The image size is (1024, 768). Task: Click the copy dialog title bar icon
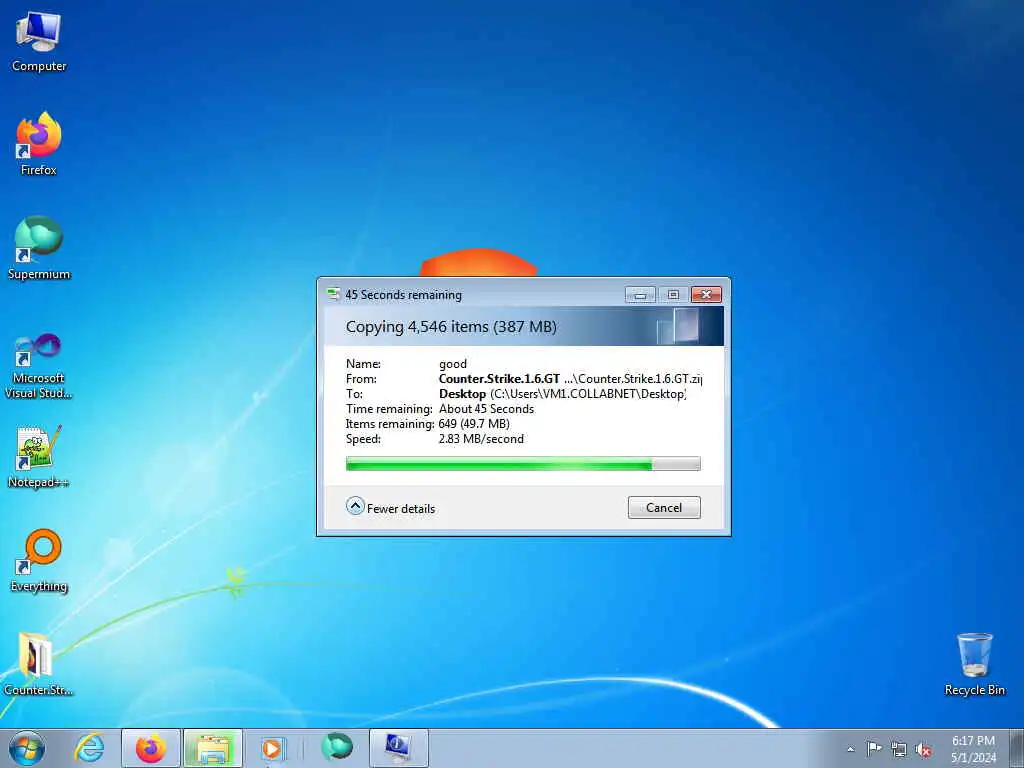click(x=333, y=294)
